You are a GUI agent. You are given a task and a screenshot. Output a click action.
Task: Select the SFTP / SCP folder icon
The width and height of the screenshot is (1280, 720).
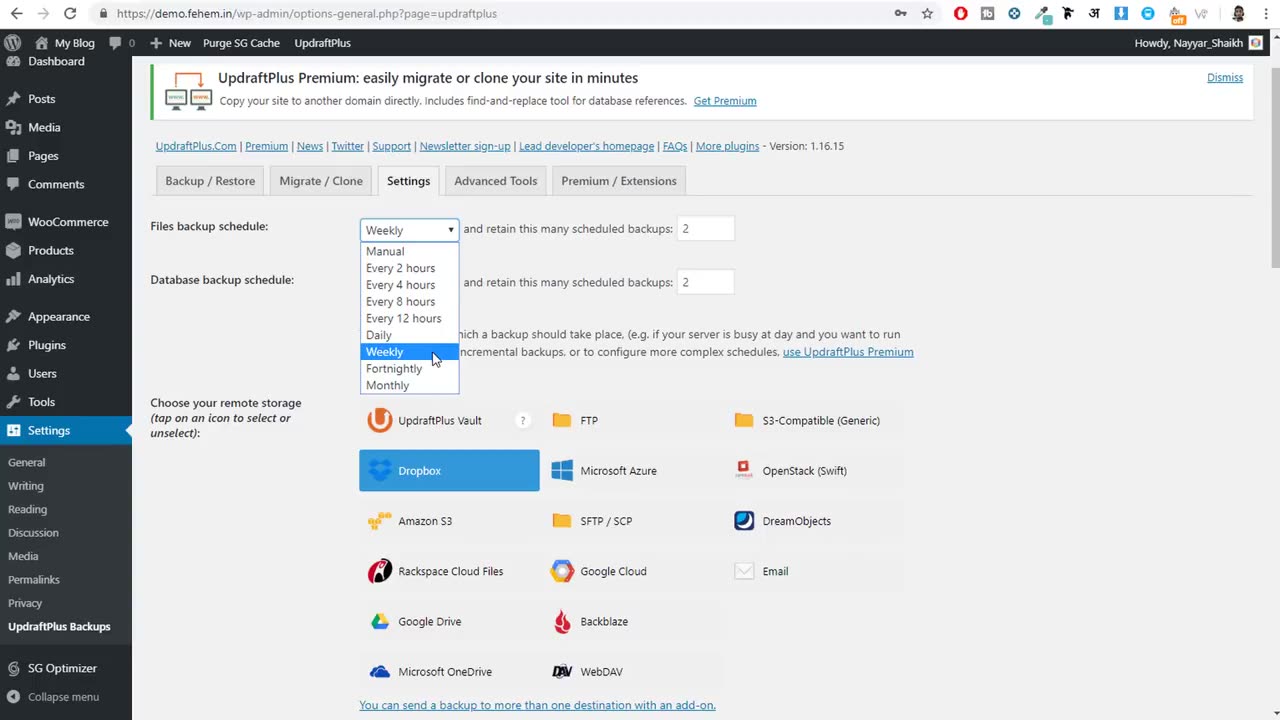[x=562, y=521]
